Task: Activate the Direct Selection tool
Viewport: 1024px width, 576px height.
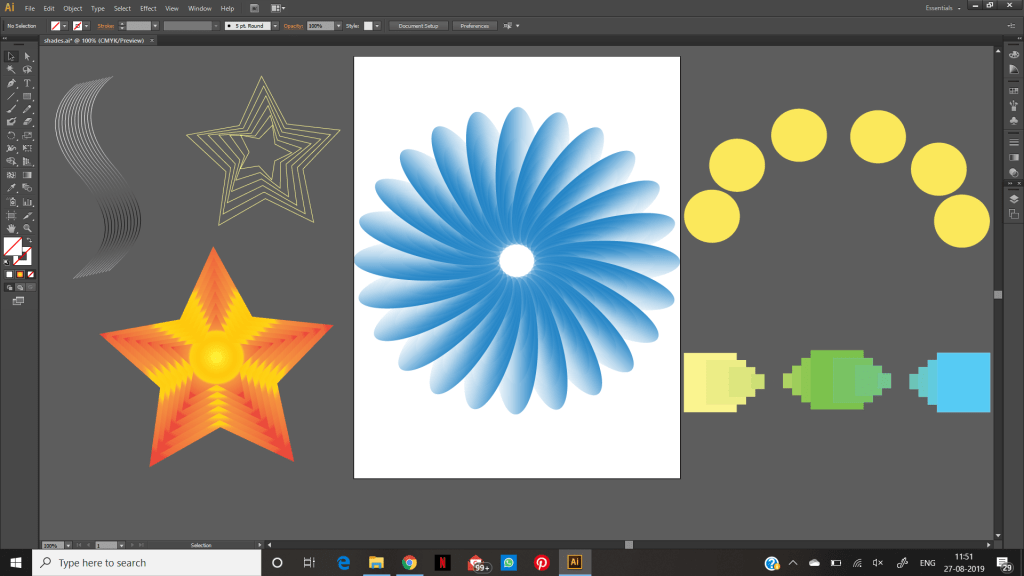Action: tap(28, 57)
